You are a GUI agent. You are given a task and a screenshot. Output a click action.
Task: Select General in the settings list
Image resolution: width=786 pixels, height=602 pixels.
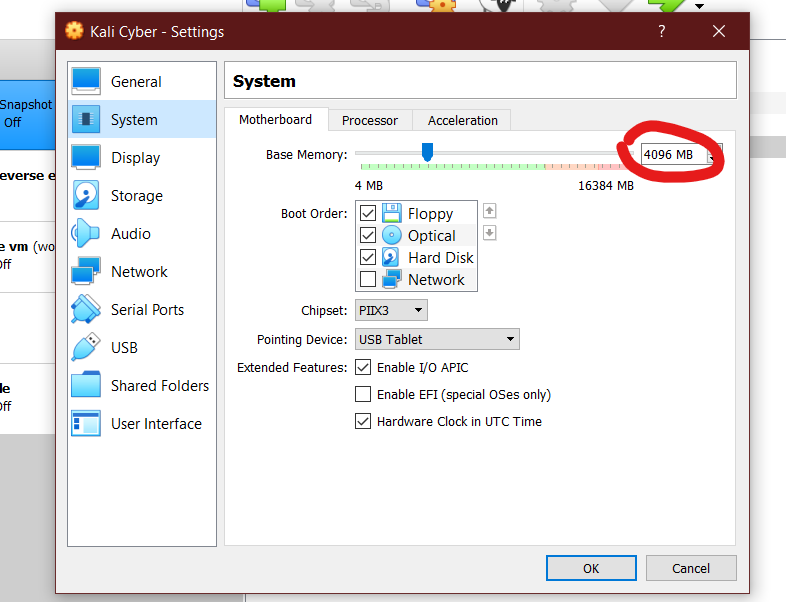click(142, 81)
